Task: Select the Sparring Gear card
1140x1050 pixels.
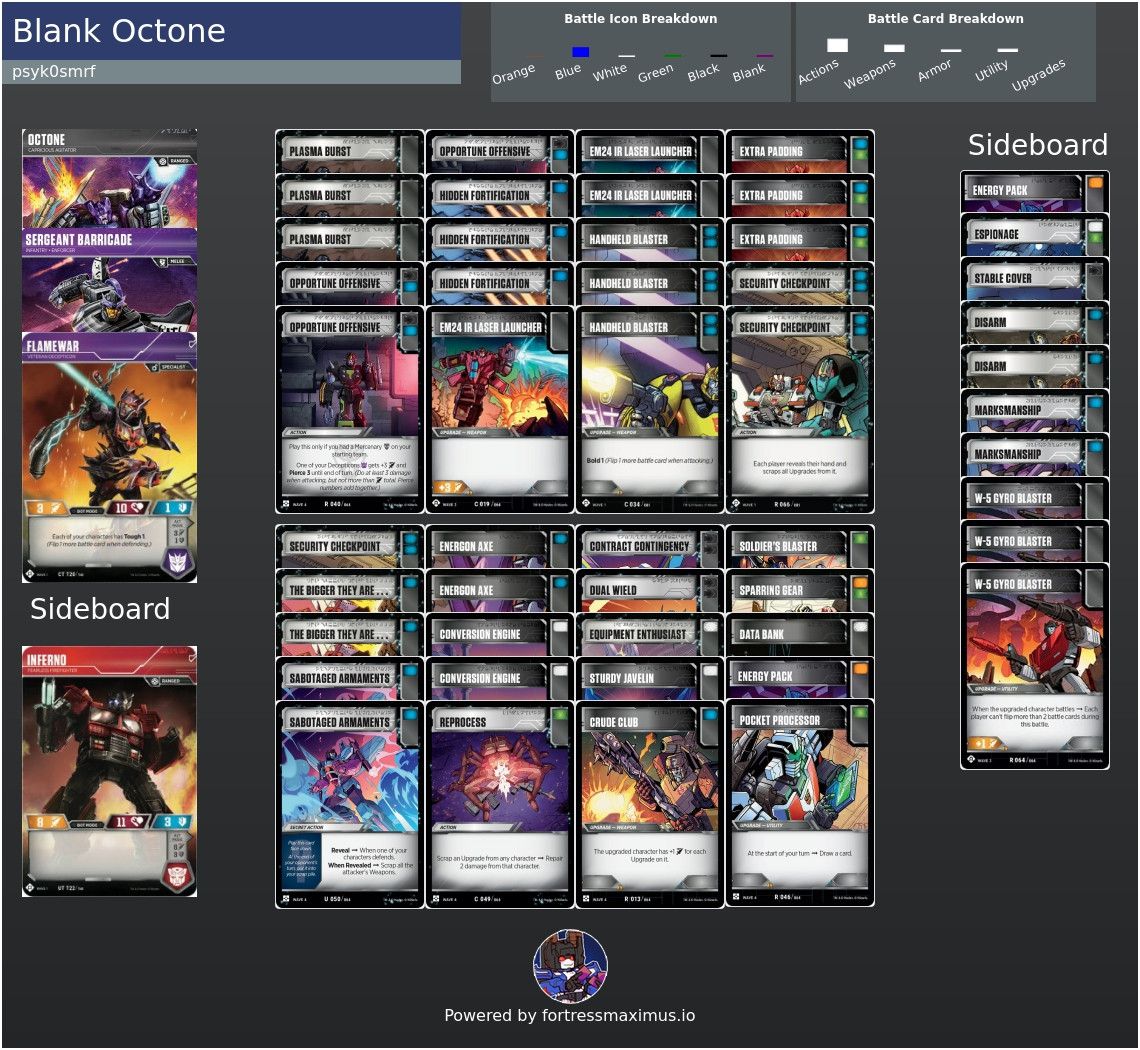Action: click(x=800, y=591)
